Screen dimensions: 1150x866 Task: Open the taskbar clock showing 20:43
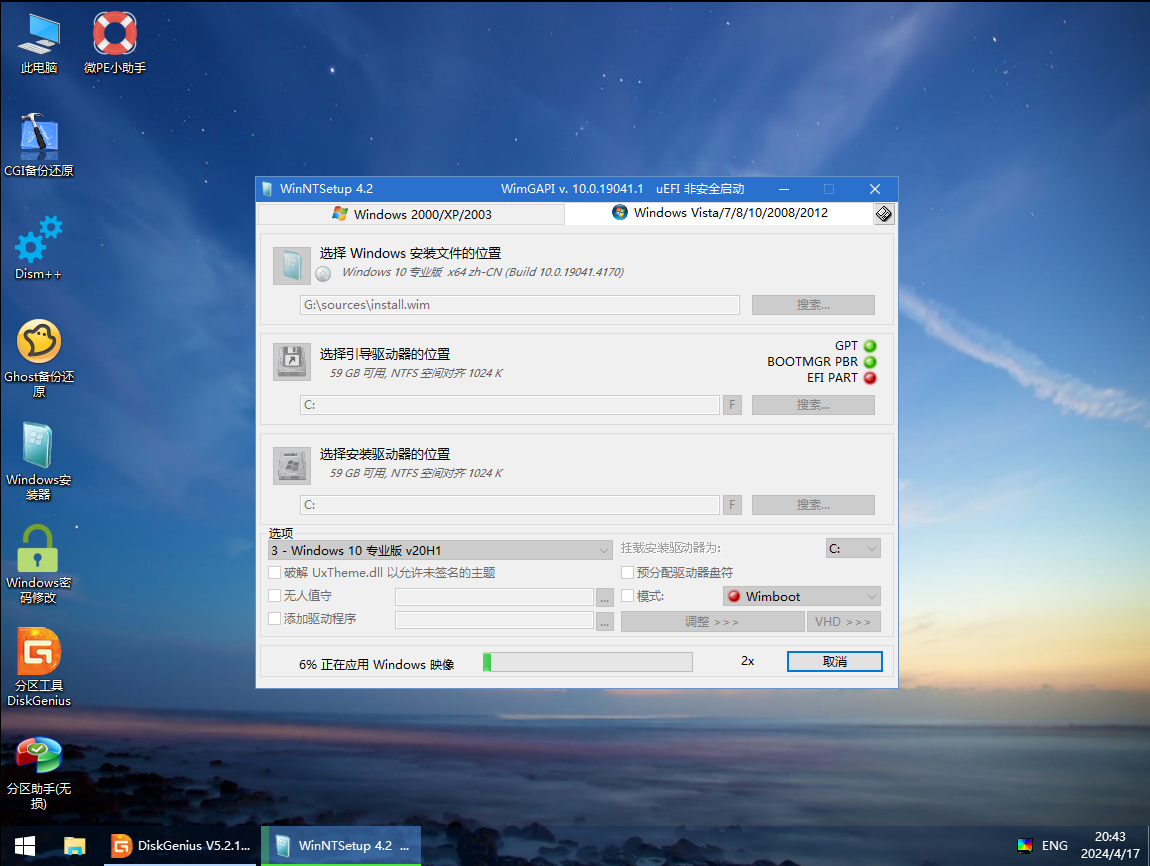1110,845
